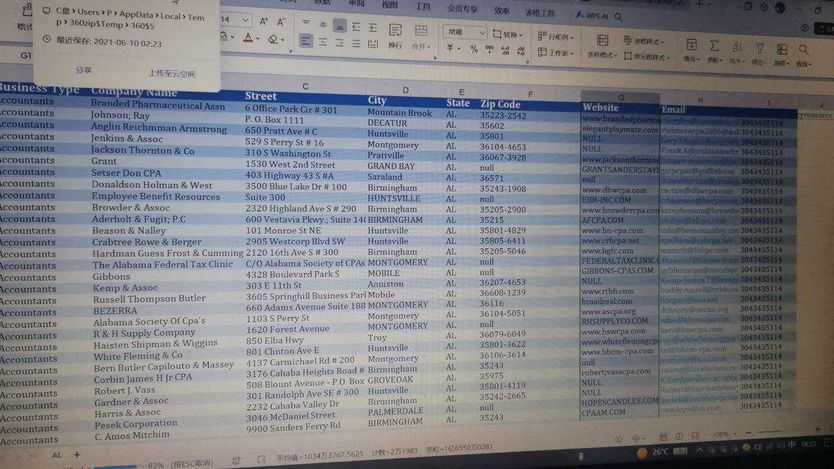Toggle the highlighted align left button
Image resolution: width=834 pixels, height=469 pixels.
(306, 40)
